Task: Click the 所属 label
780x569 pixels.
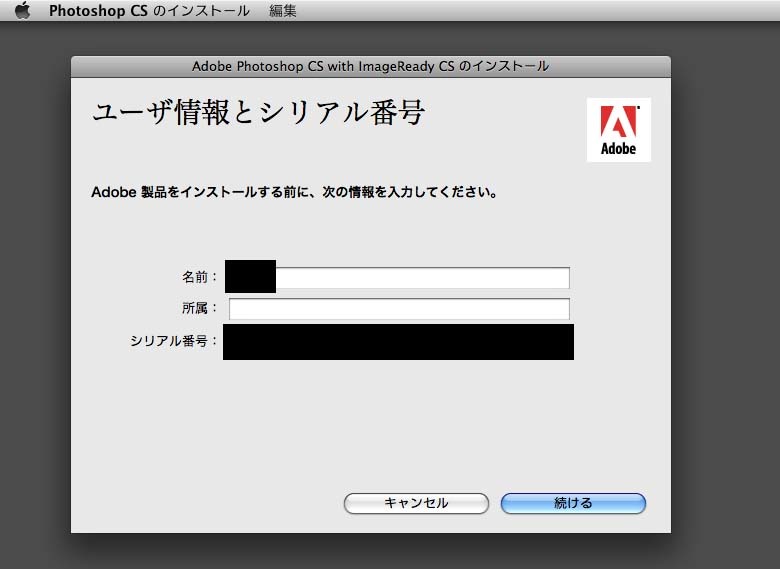Action: 199,308
